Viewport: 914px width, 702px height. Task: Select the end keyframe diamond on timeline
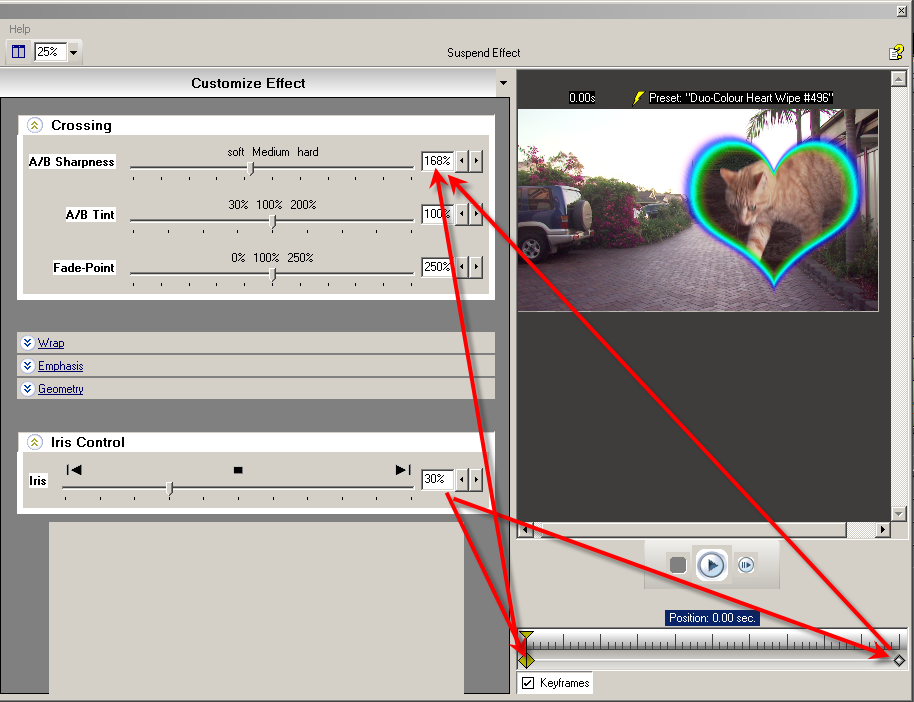point(899,660)
